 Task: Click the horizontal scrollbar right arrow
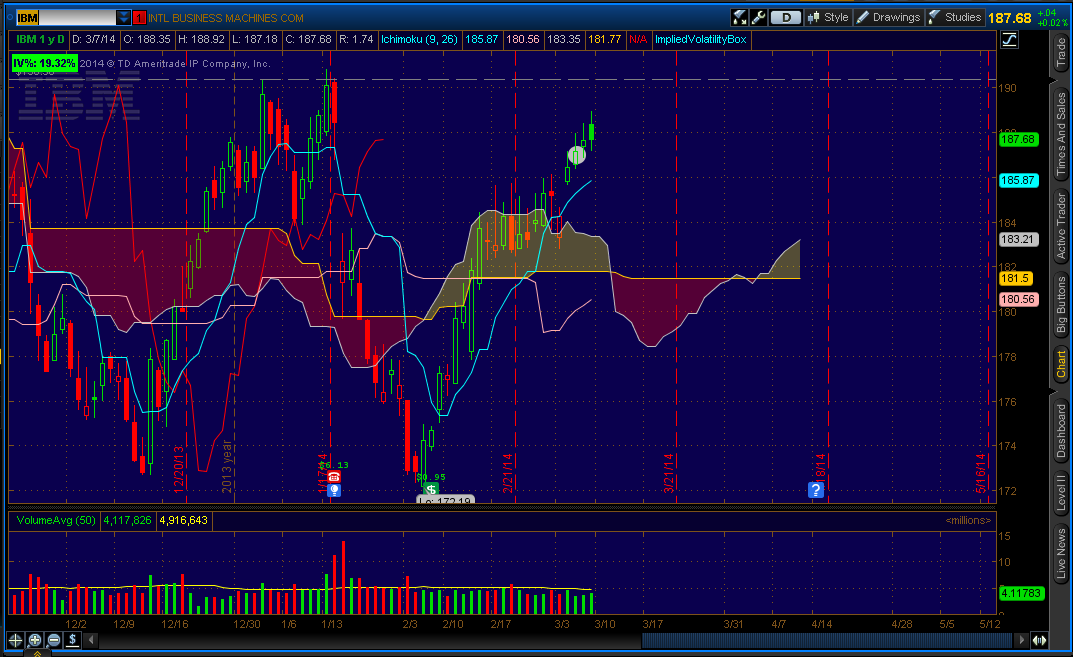pyautogui.click(x=1022, y=641)
